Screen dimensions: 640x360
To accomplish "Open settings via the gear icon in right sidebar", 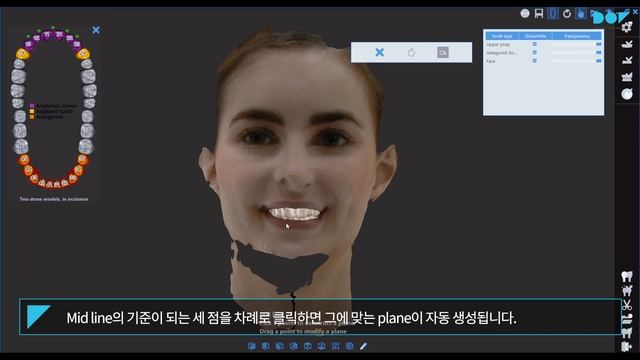I will click(627, 27).
